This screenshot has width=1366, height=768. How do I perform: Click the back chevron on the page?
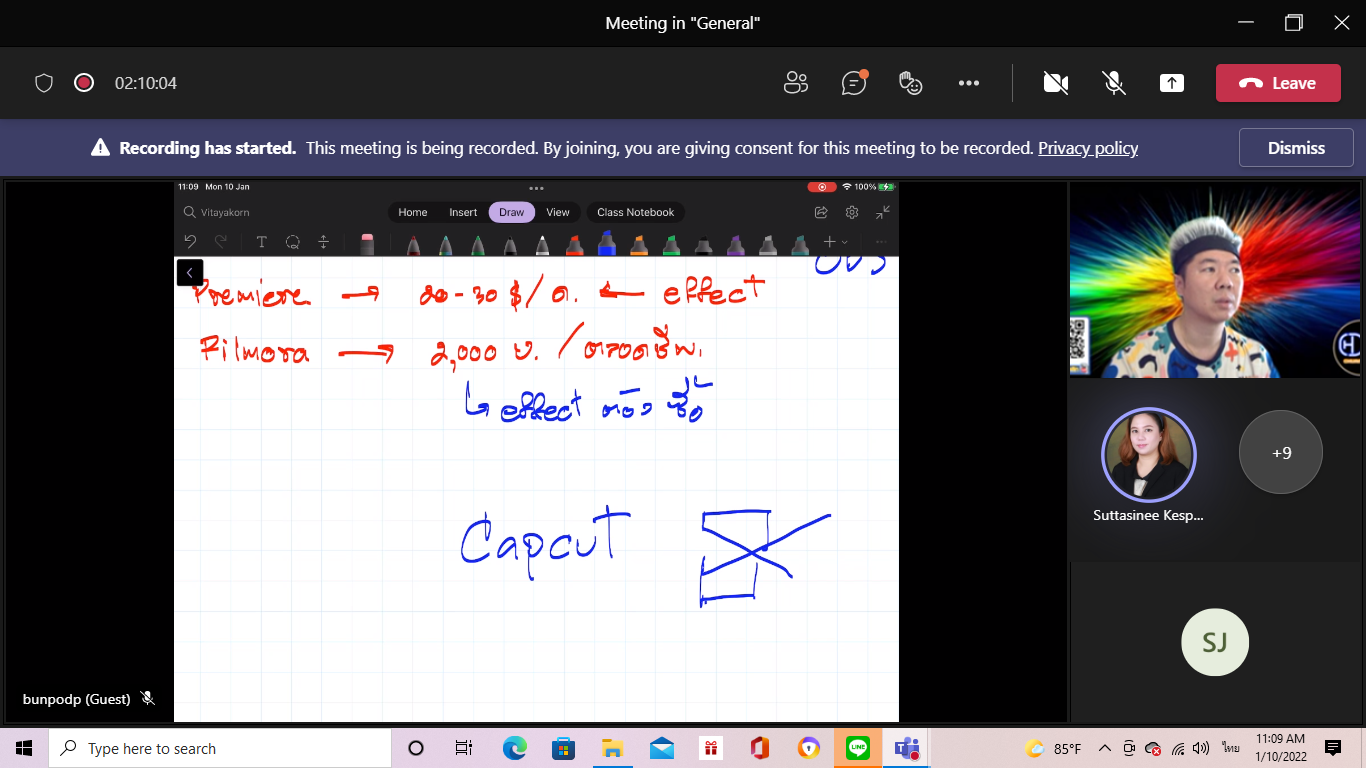tap(190, 272)
